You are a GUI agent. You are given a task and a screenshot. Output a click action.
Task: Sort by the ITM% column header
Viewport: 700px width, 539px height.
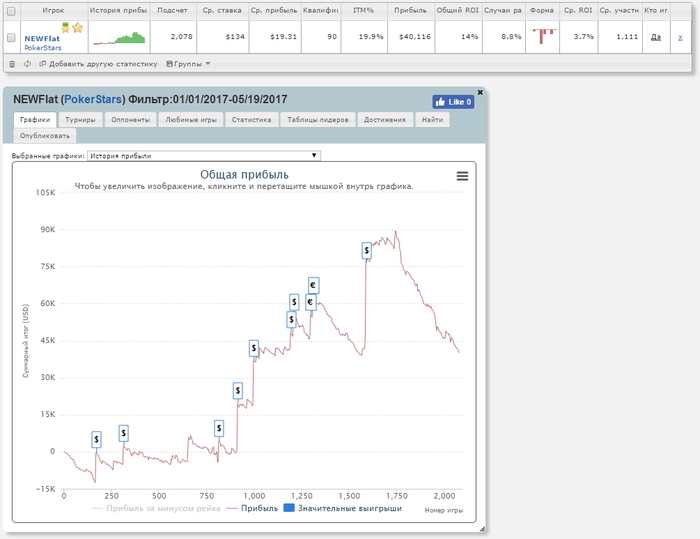click(363, 10)
